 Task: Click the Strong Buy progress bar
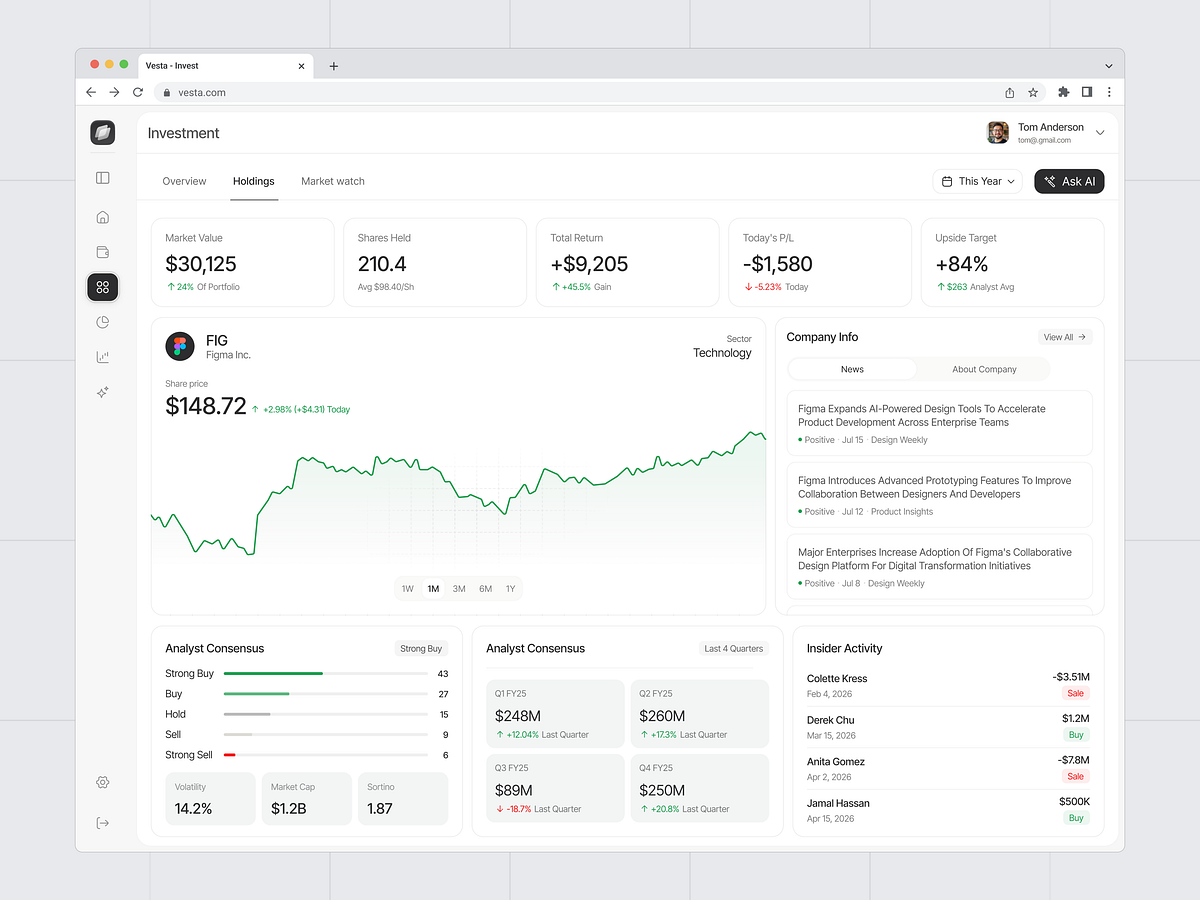click(x=326, y=674)
